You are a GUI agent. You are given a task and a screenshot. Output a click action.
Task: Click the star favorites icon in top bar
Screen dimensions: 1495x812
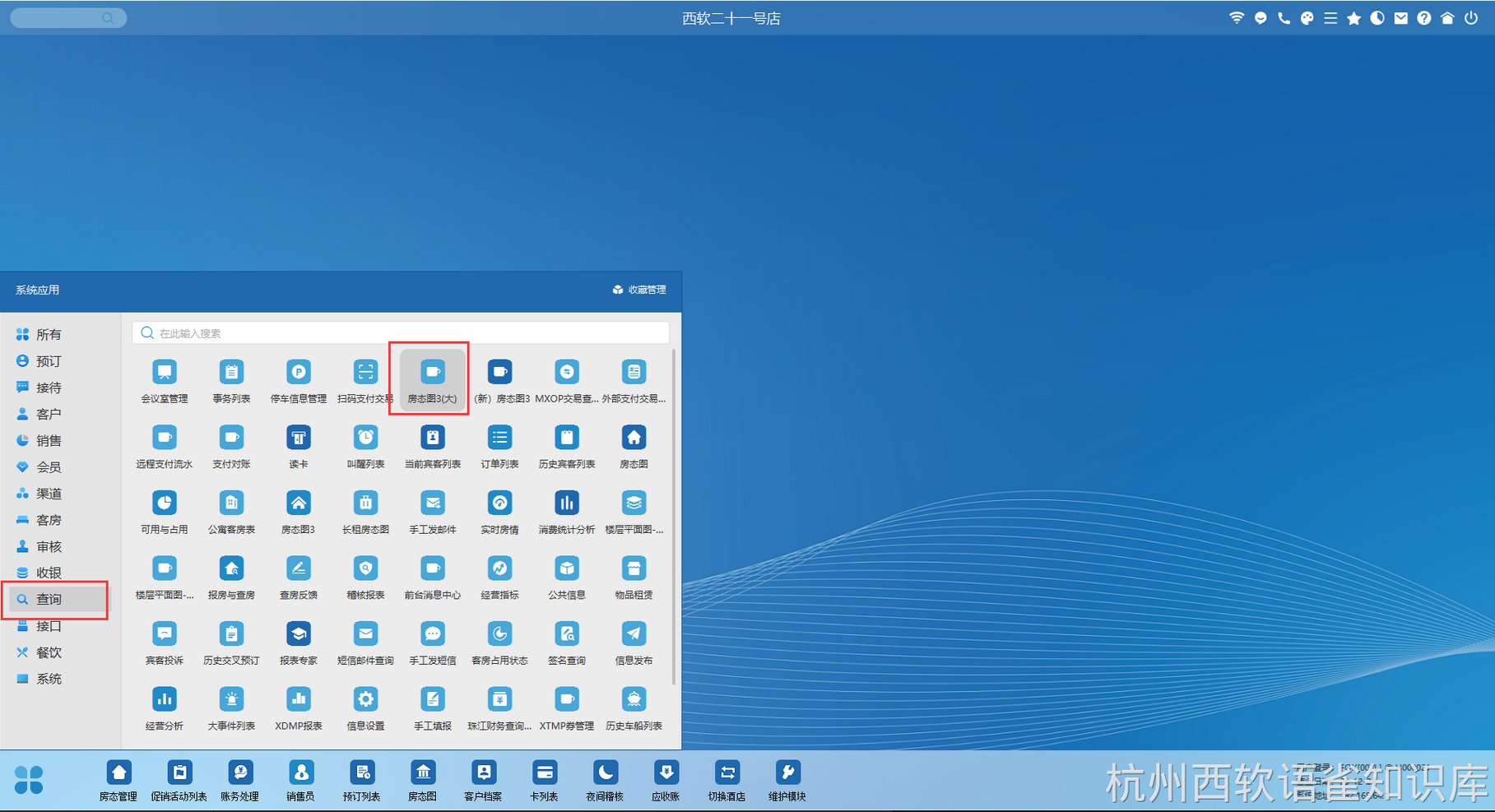point(1353,18)
